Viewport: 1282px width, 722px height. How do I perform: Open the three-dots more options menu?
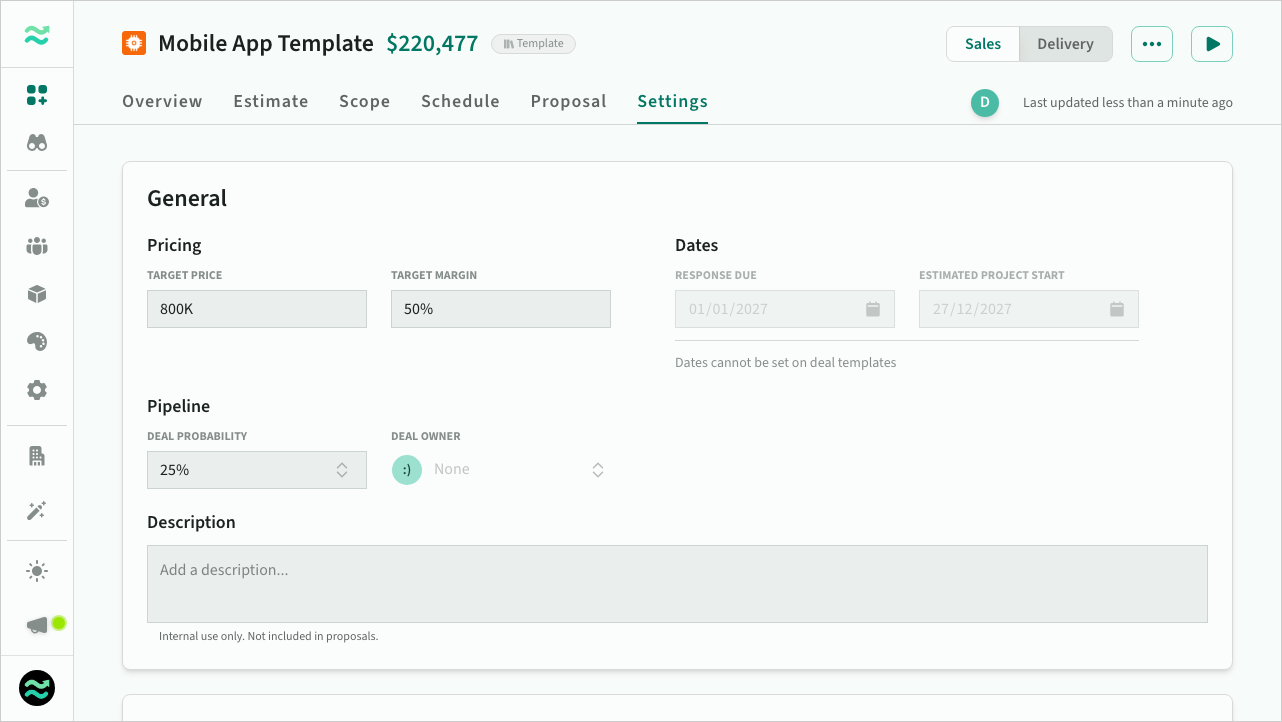click(1151, 44)
